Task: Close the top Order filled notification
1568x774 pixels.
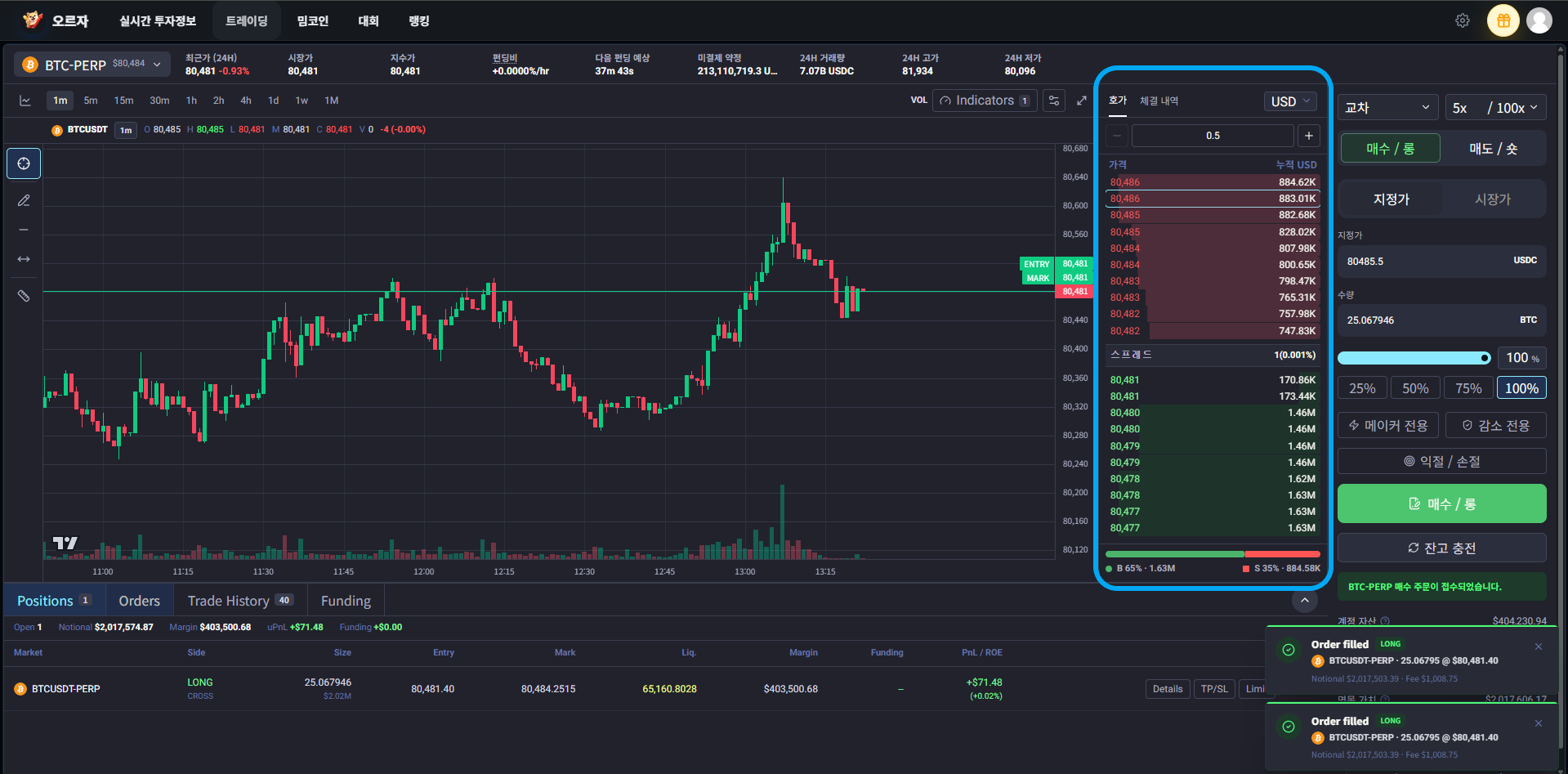Action: [x=1539, y=646]
